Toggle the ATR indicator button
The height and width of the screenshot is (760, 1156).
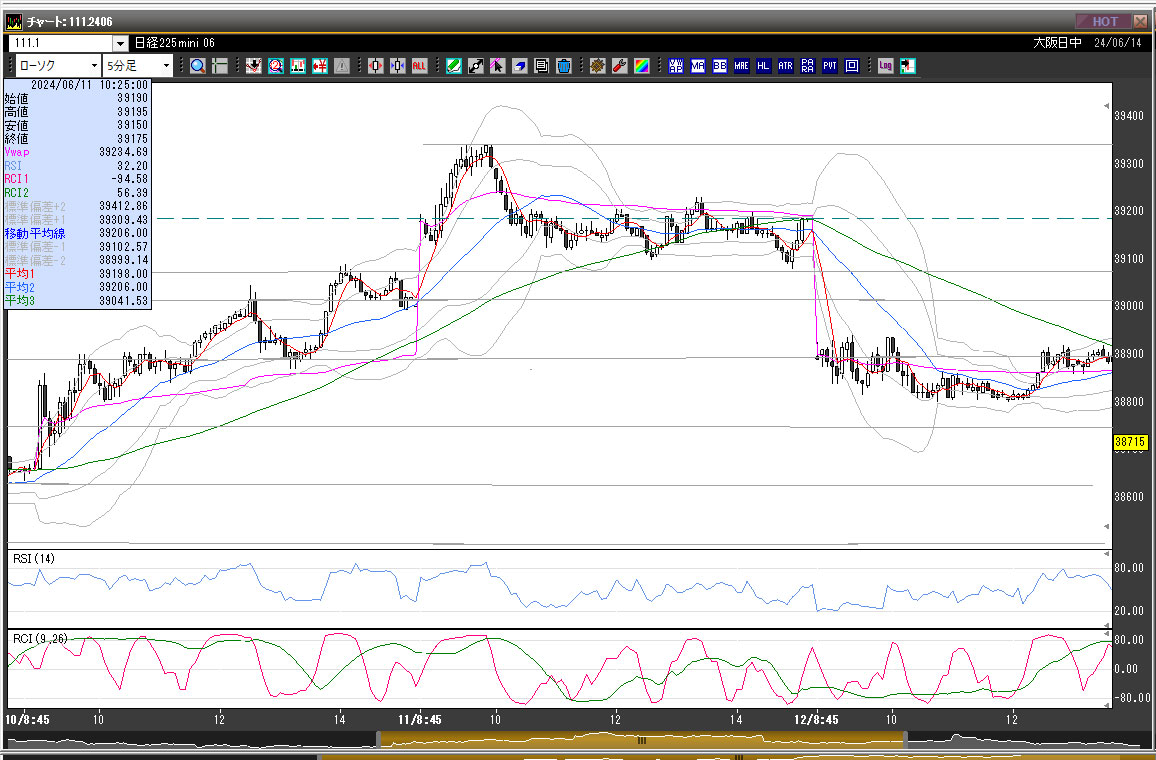pos(785,66)
